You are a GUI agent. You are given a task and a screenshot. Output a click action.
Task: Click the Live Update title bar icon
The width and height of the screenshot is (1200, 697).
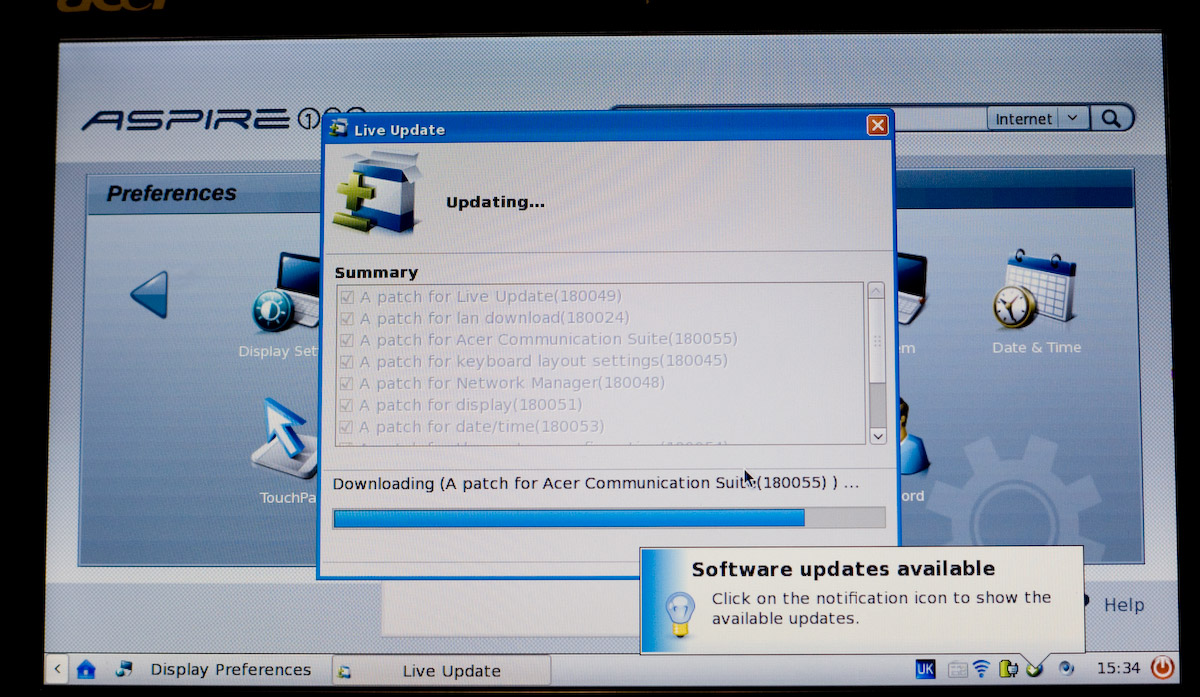338,129
